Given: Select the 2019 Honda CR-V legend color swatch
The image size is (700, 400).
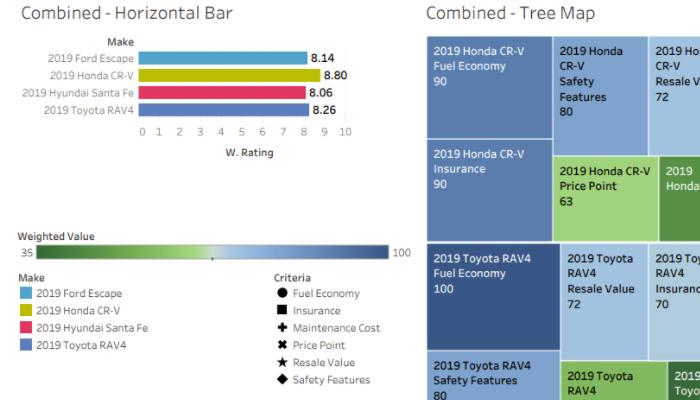Looking at the screenshot, I should (x=26, y=310).
